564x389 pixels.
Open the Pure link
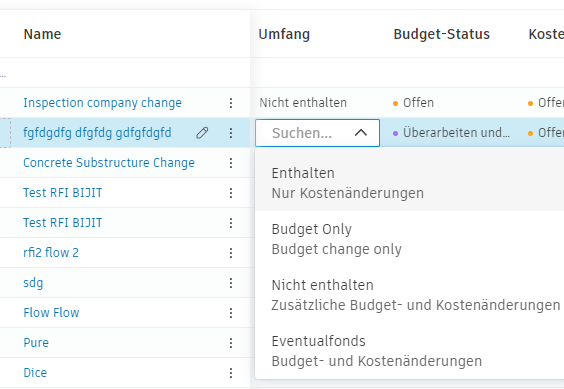click(36, 343)
